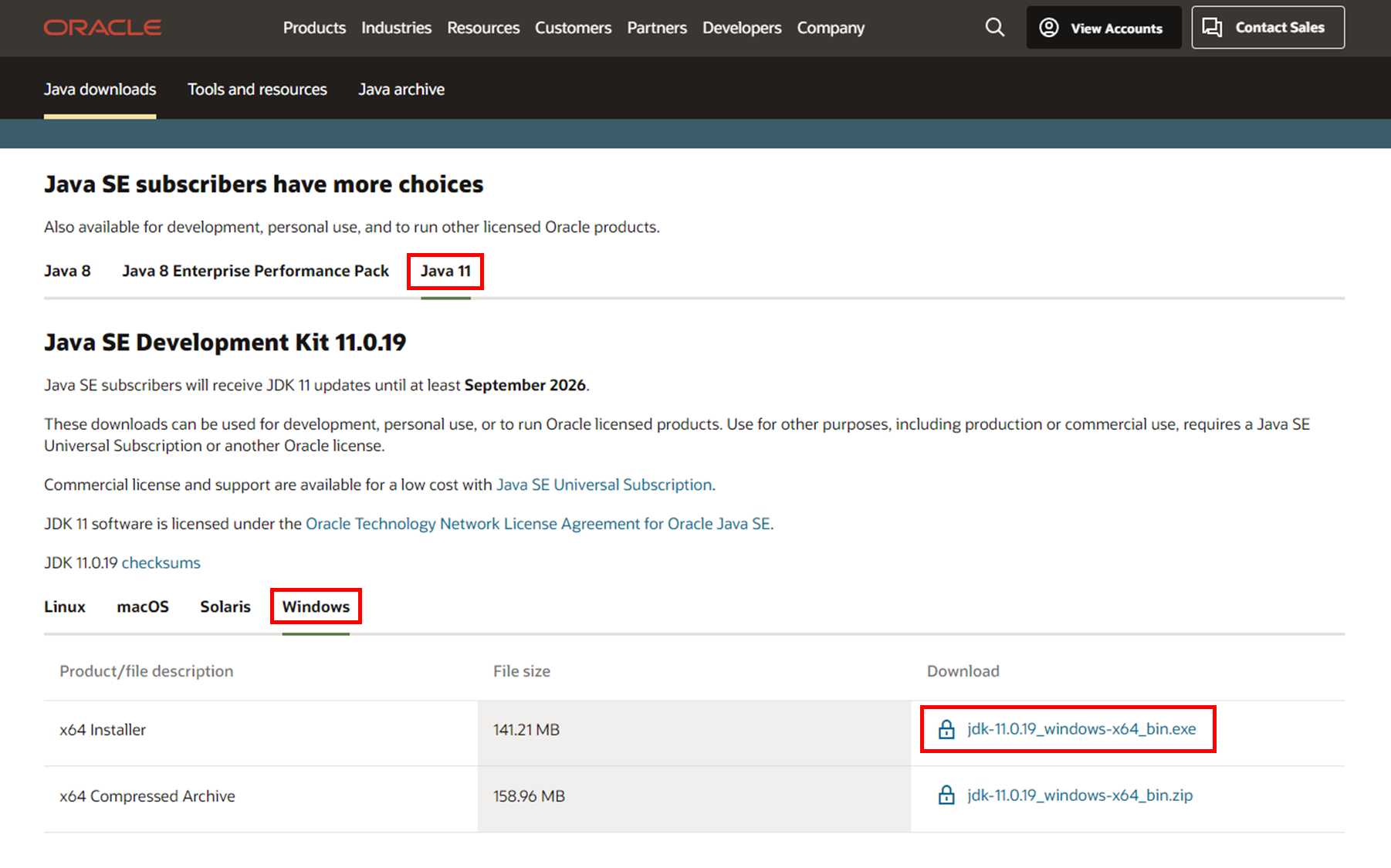The height and width of the screenshot is (868, 1391).
Task: Switch to the macOS tab
Action: click(x=143, y=606)
